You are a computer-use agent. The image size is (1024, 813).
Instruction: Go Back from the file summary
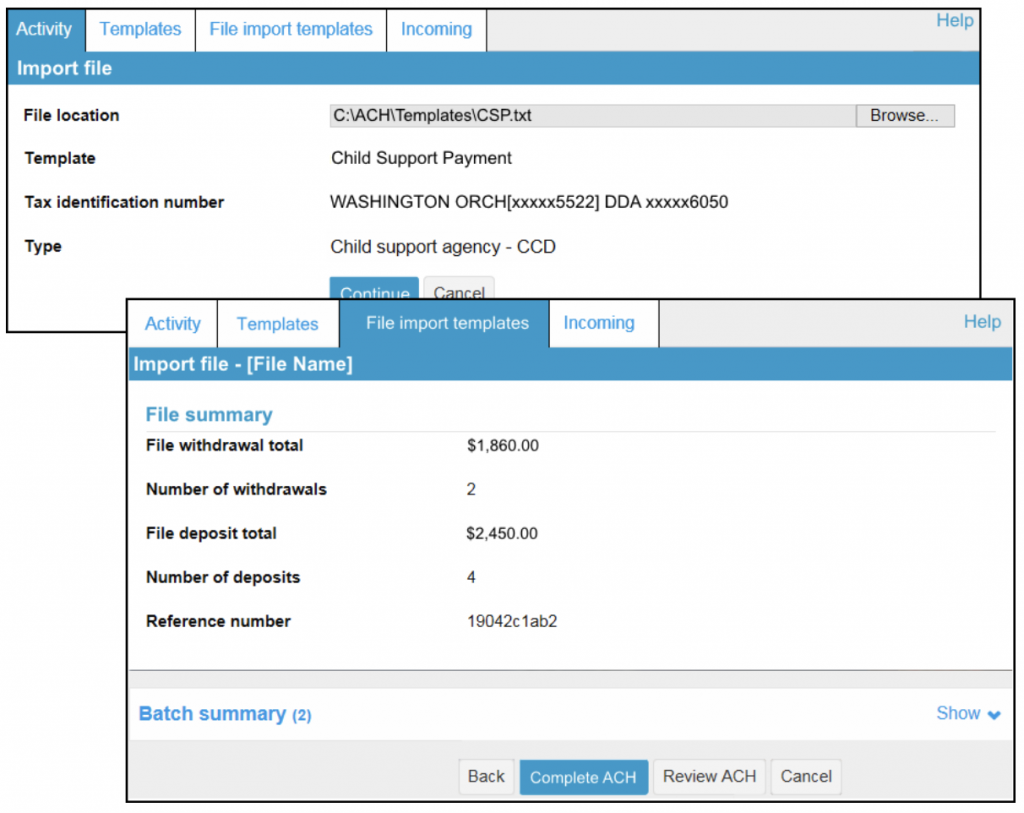pyautogui.click(x=486, y=776)
